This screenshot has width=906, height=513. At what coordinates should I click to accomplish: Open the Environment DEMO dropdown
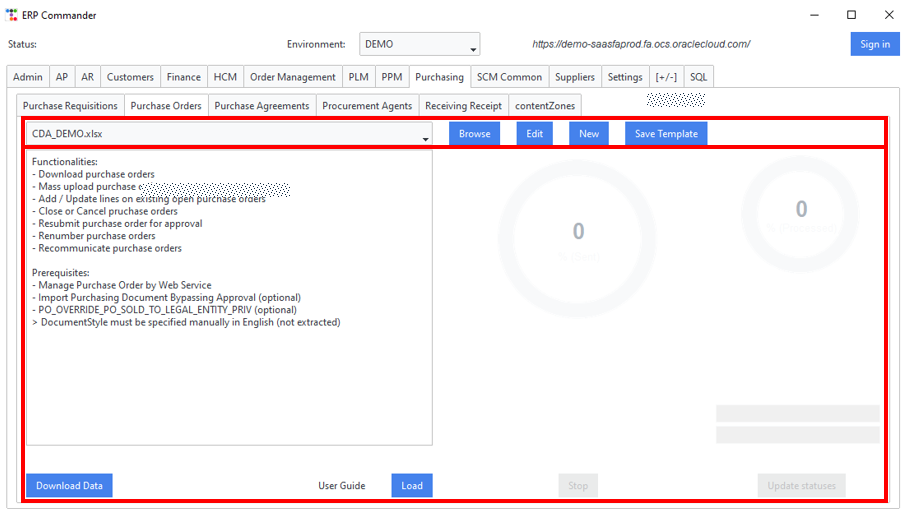[419, 44]
